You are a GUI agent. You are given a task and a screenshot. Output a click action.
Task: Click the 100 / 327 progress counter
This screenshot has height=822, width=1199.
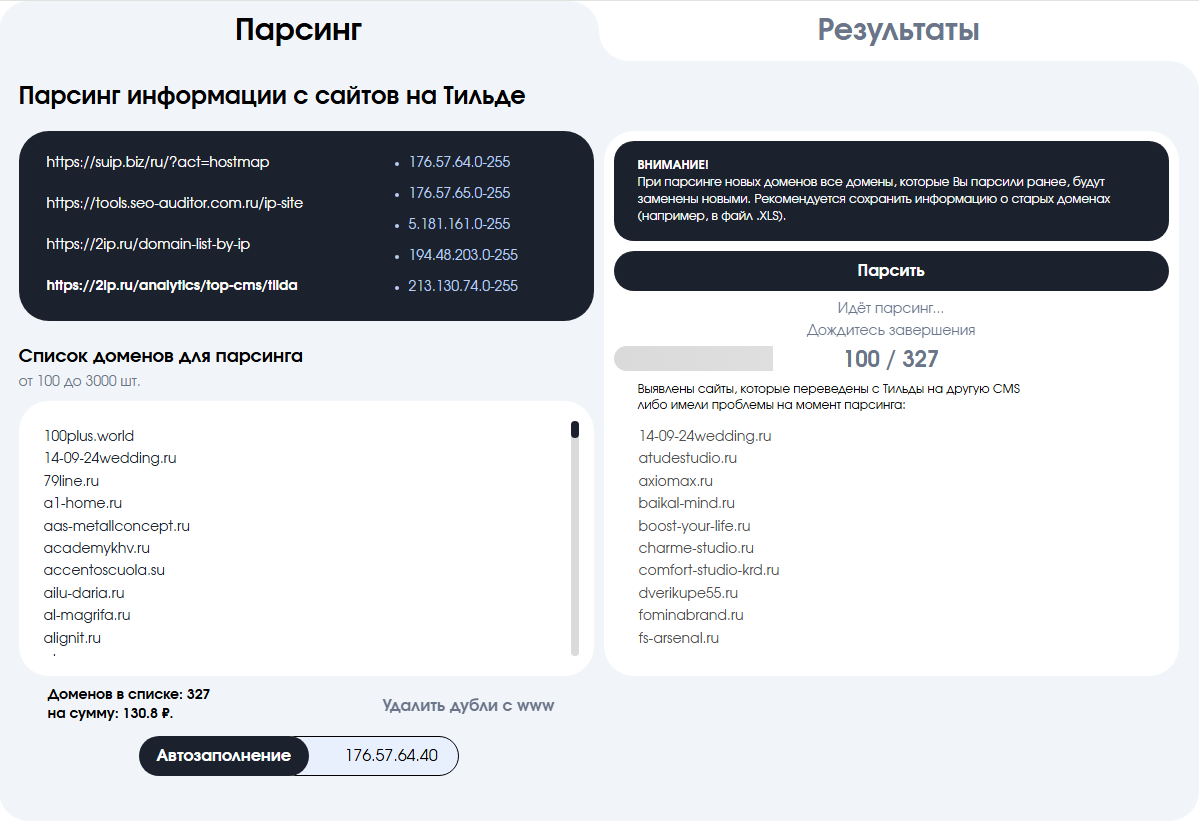coord(891,359)
